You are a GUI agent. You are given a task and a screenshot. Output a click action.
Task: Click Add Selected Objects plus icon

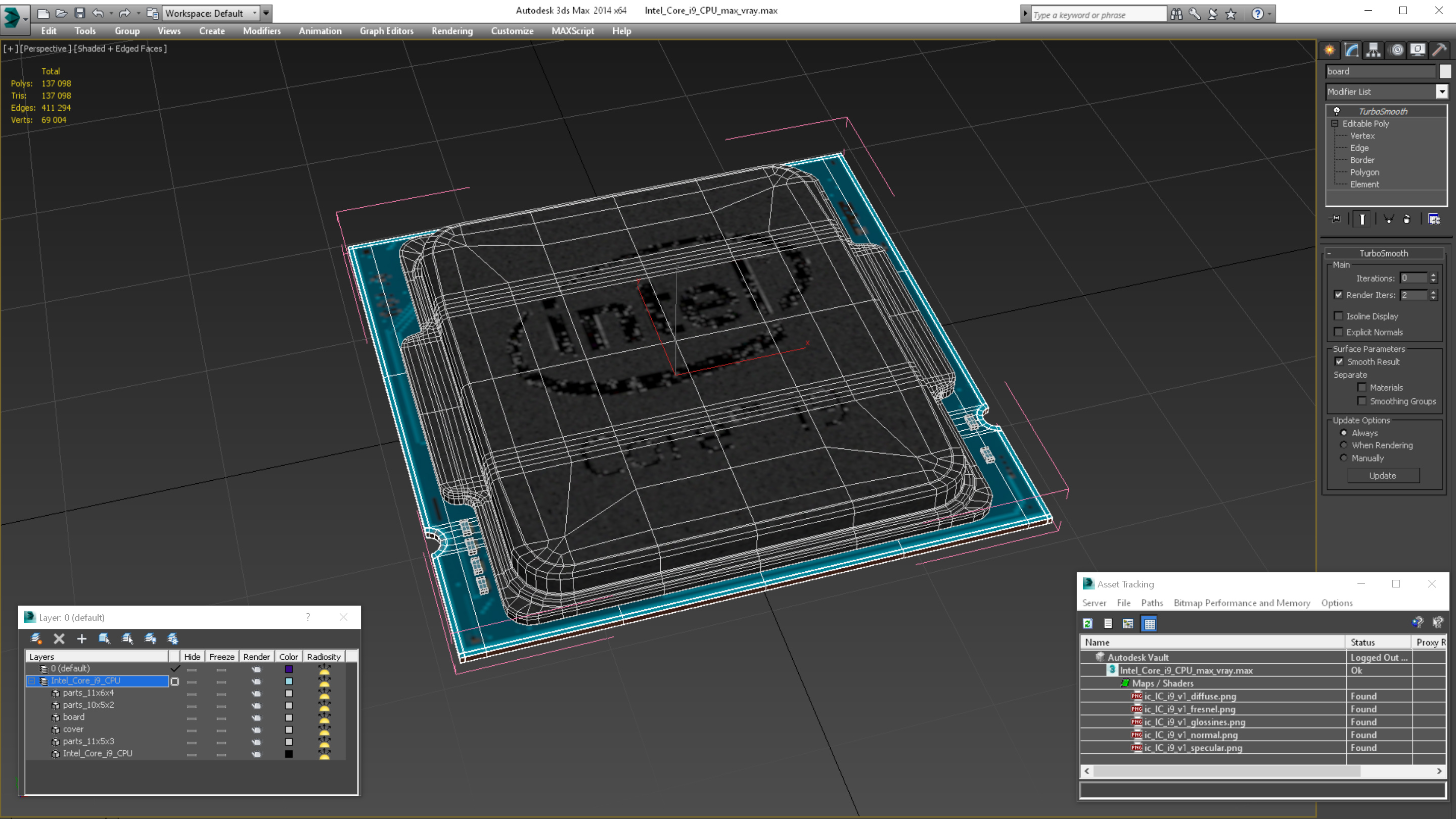click(x=81, y=639)
